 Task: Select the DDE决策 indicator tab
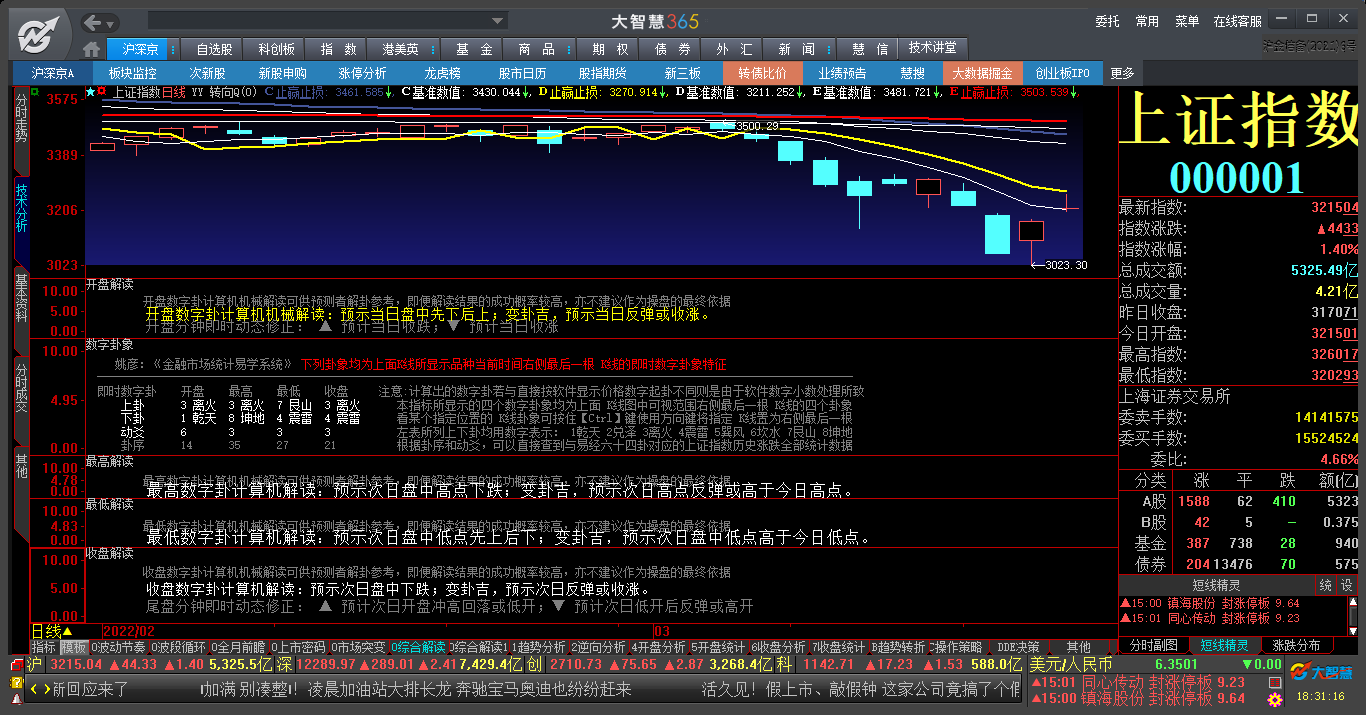(1019, 647)
